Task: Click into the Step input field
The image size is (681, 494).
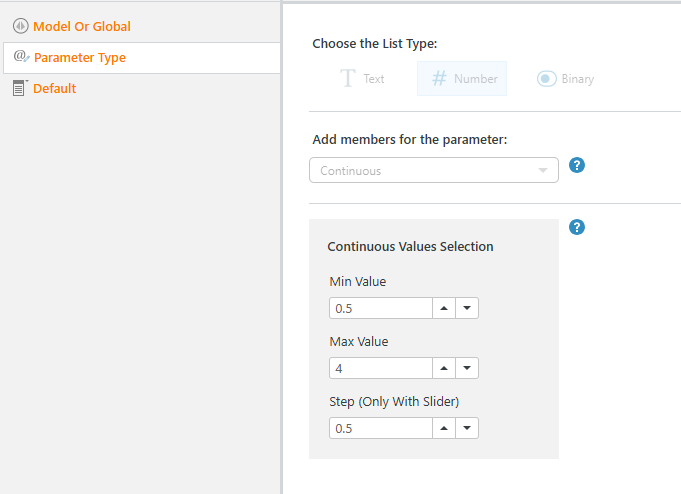Action: coord(380,428)
